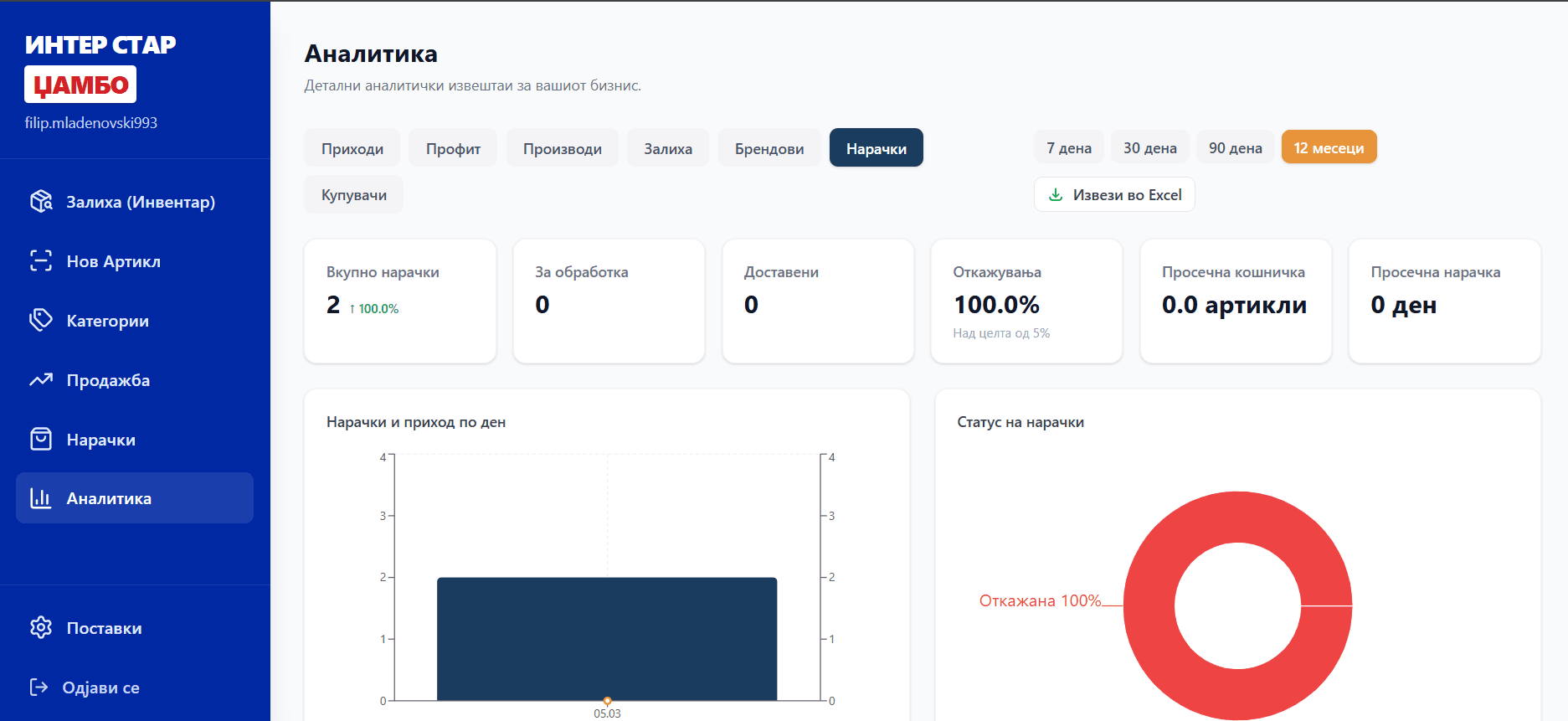Click the download icon in the Excel export button

(1056, 194)
